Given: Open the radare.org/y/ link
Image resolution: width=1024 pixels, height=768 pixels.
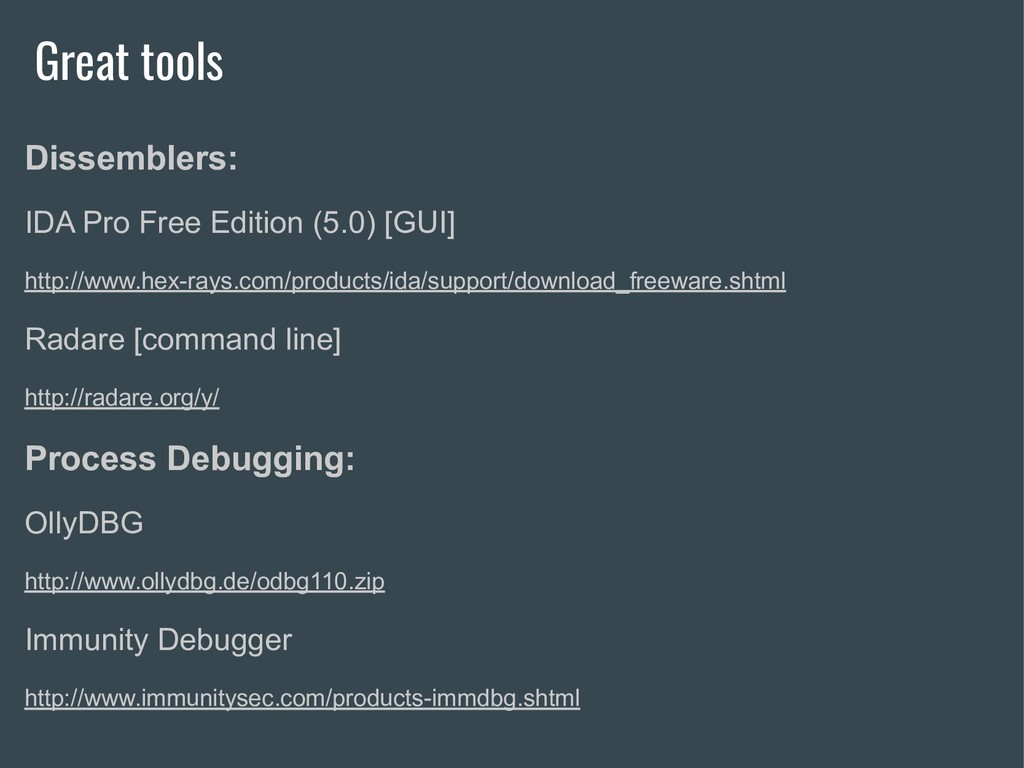Looking at the screenshot, I should pos(122,398).
